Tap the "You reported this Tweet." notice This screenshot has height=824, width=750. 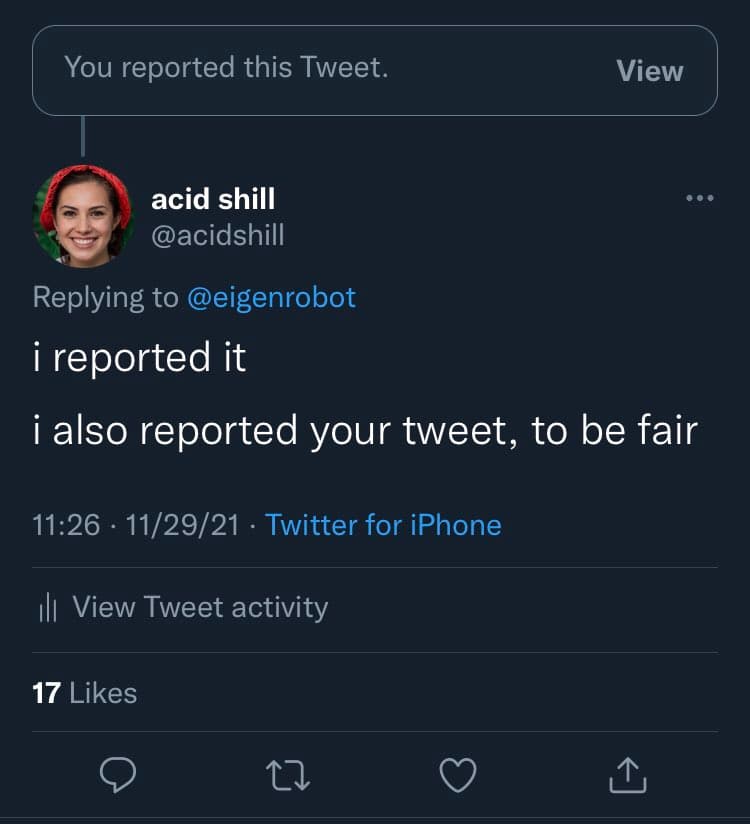point(226,68)
